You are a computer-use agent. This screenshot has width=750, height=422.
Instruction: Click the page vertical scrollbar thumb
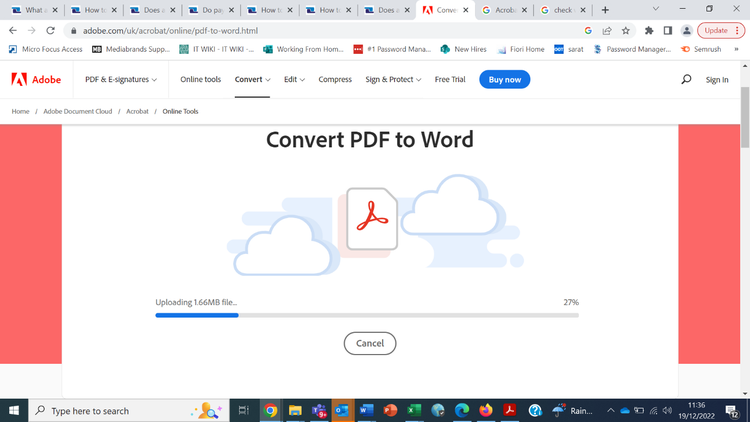[x=745, y=117]
